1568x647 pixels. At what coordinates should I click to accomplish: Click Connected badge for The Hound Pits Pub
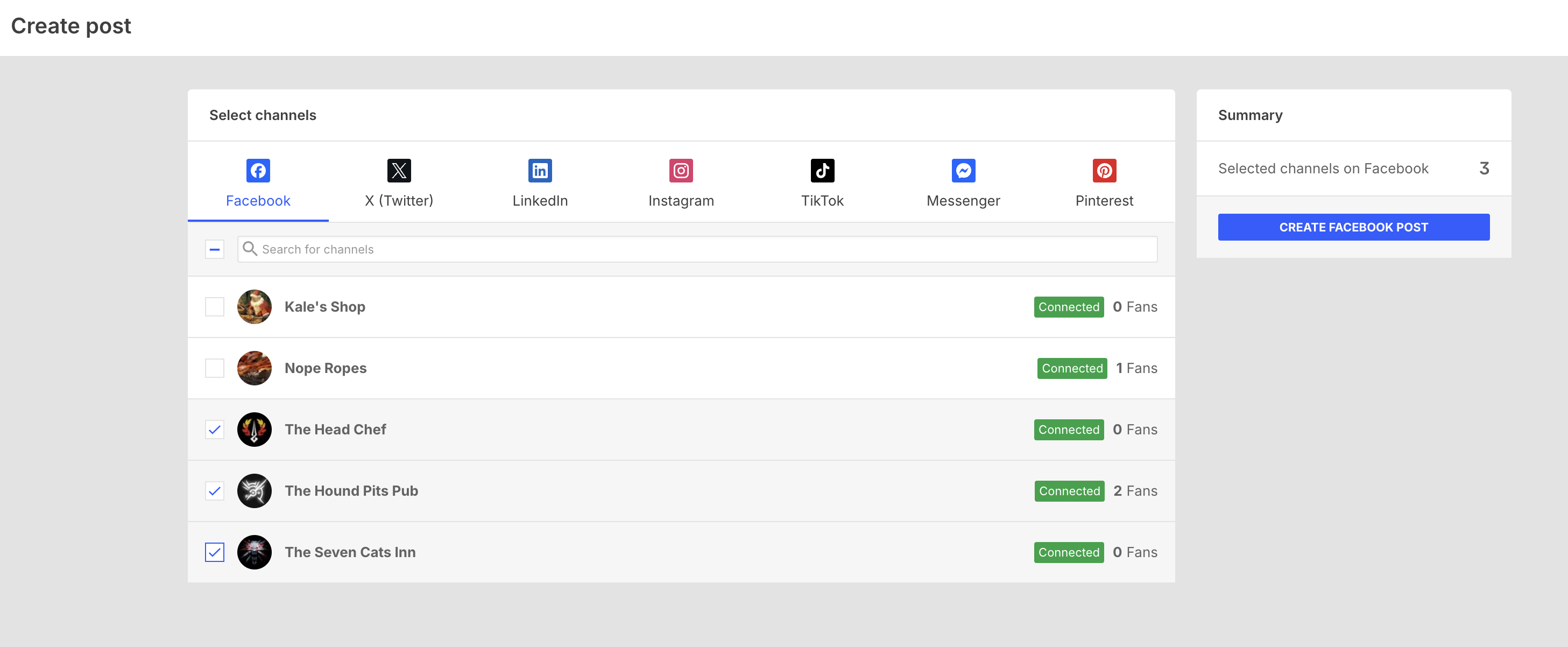(x=1070, y=490)
